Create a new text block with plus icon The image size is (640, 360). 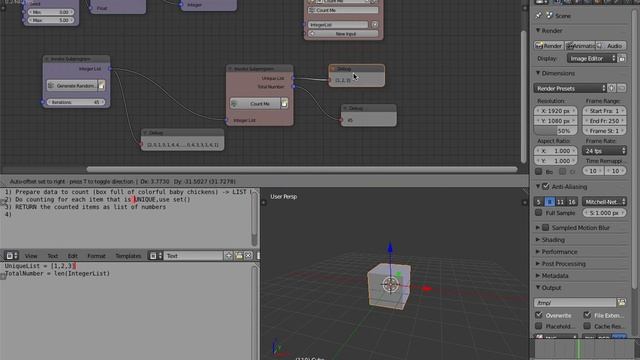tap(229, 256)
